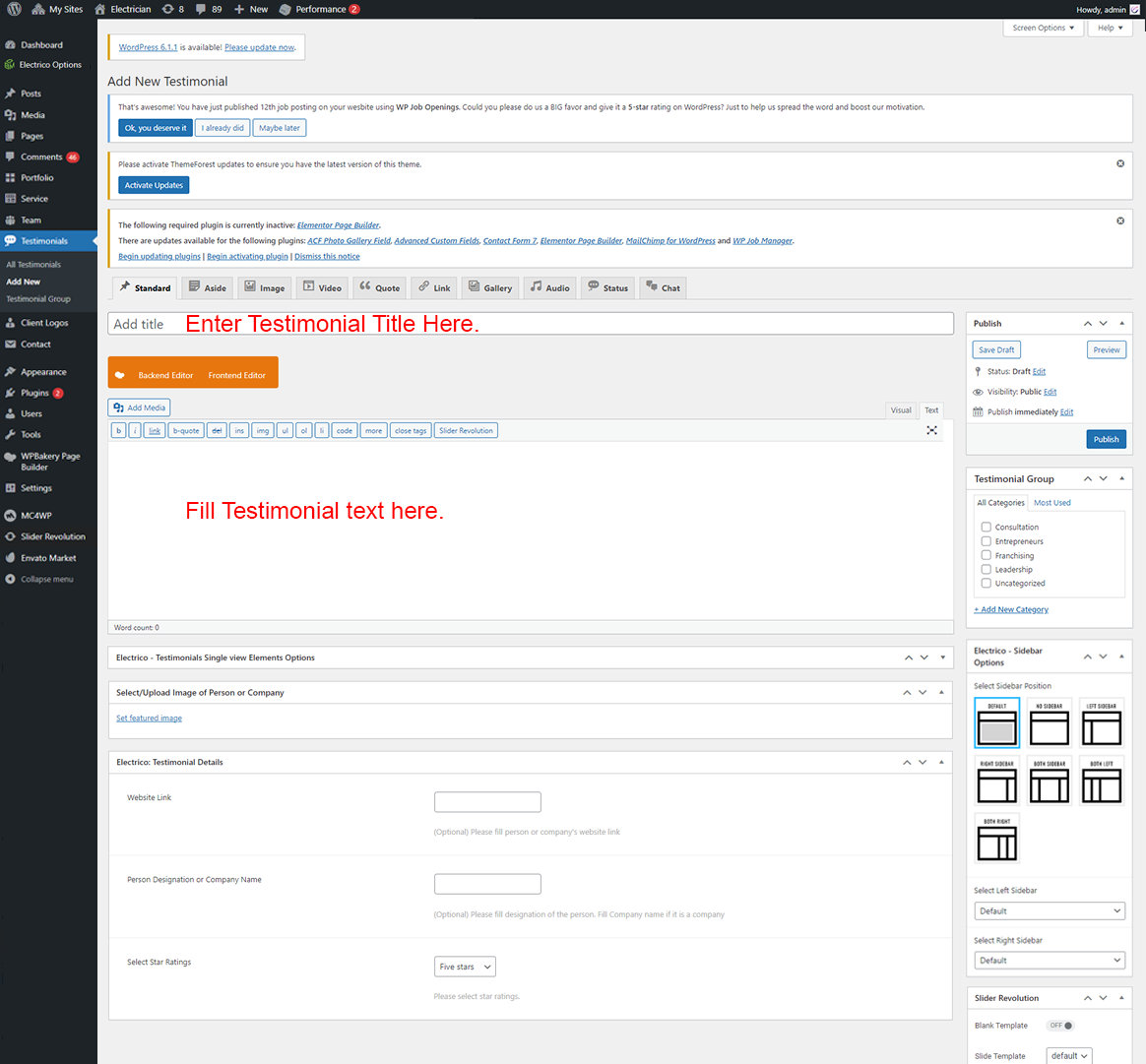Open the comments bubble icon in admin bar

[202, 9]
